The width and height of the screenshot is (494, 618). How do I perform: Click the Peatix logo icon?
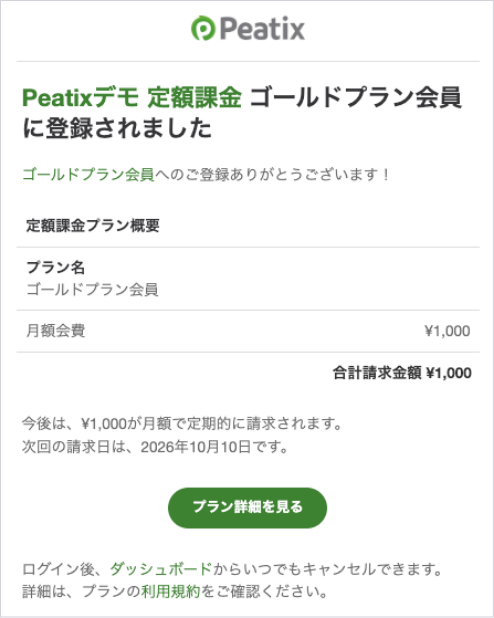[203, 28]
